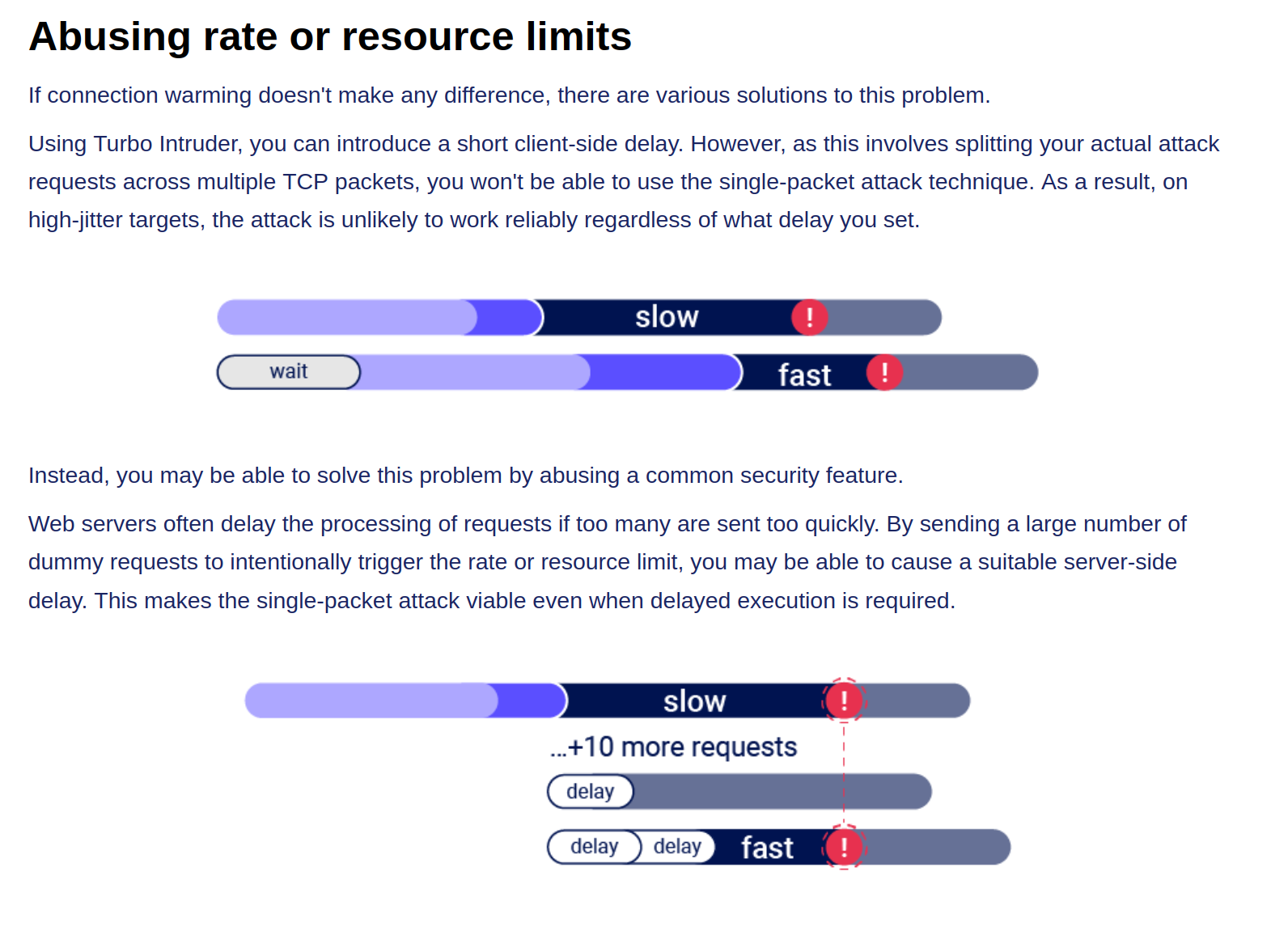This screenshot has height=935, width=1288.
Task: Click the "...+10 more requests" text
Action: [673, 747]
